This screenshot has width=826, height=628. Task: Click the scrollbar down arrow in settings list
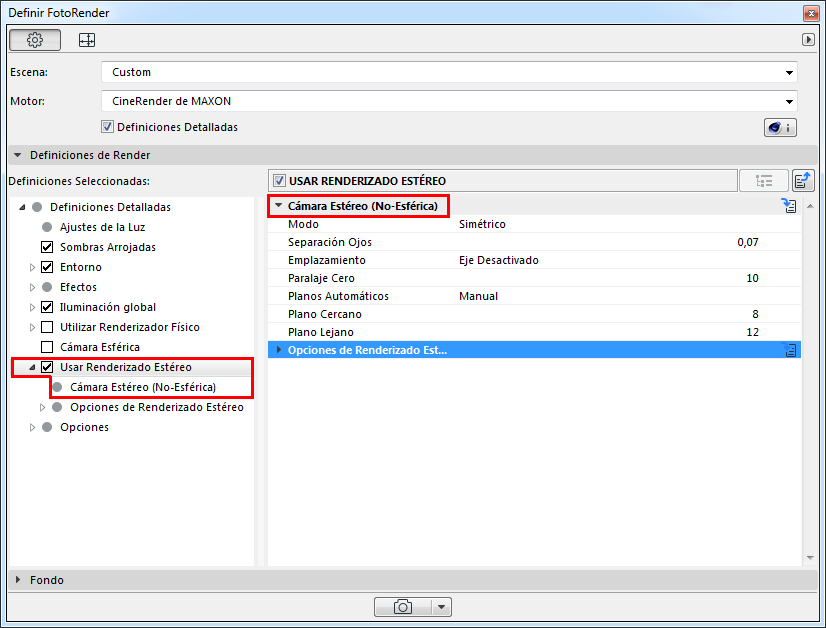pos(810,558)
